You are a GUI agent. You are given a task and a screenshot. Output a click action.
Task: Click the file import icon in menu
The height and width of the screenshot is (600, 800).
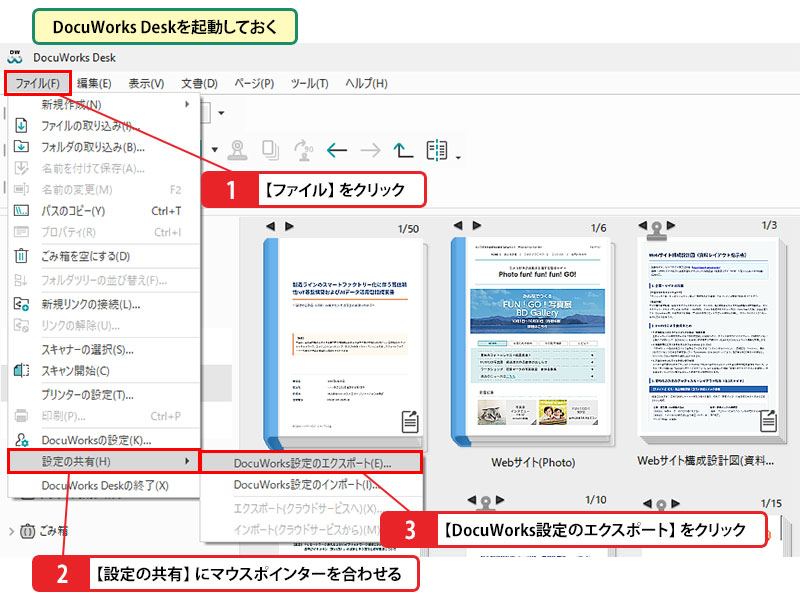[x=21, y=125]
